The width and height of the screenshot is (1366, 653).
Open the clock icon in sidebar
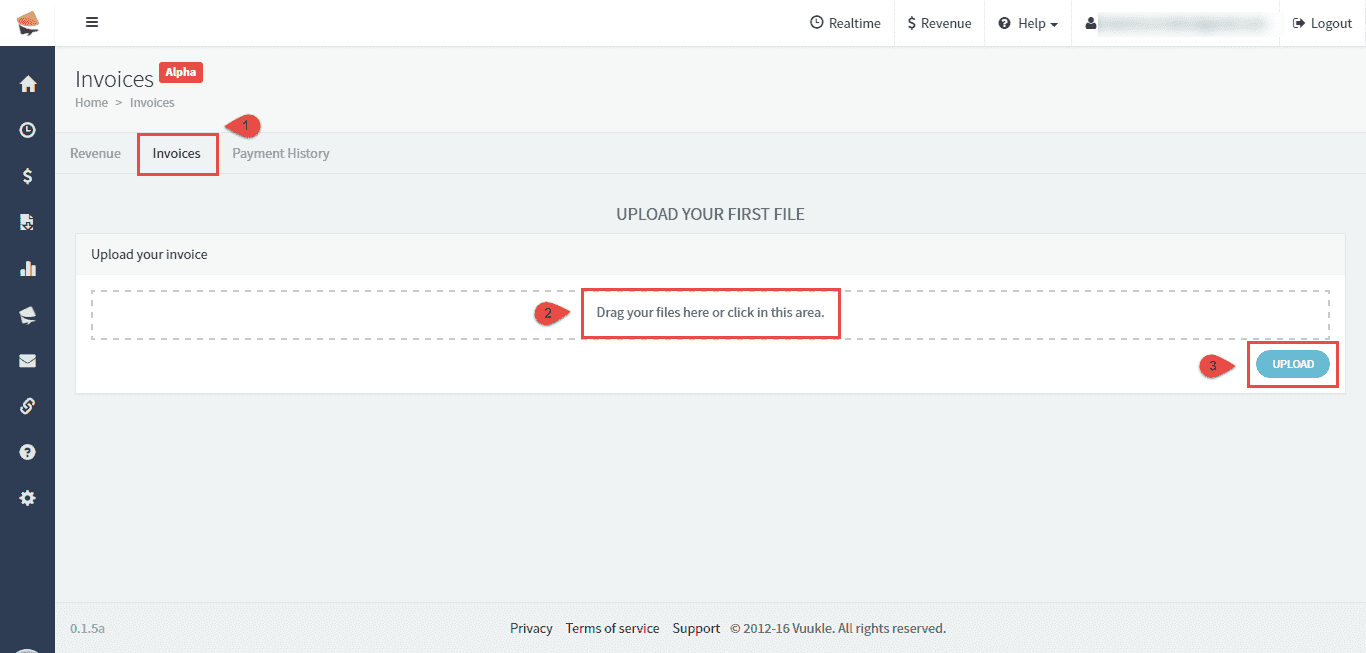pos(28,130)
